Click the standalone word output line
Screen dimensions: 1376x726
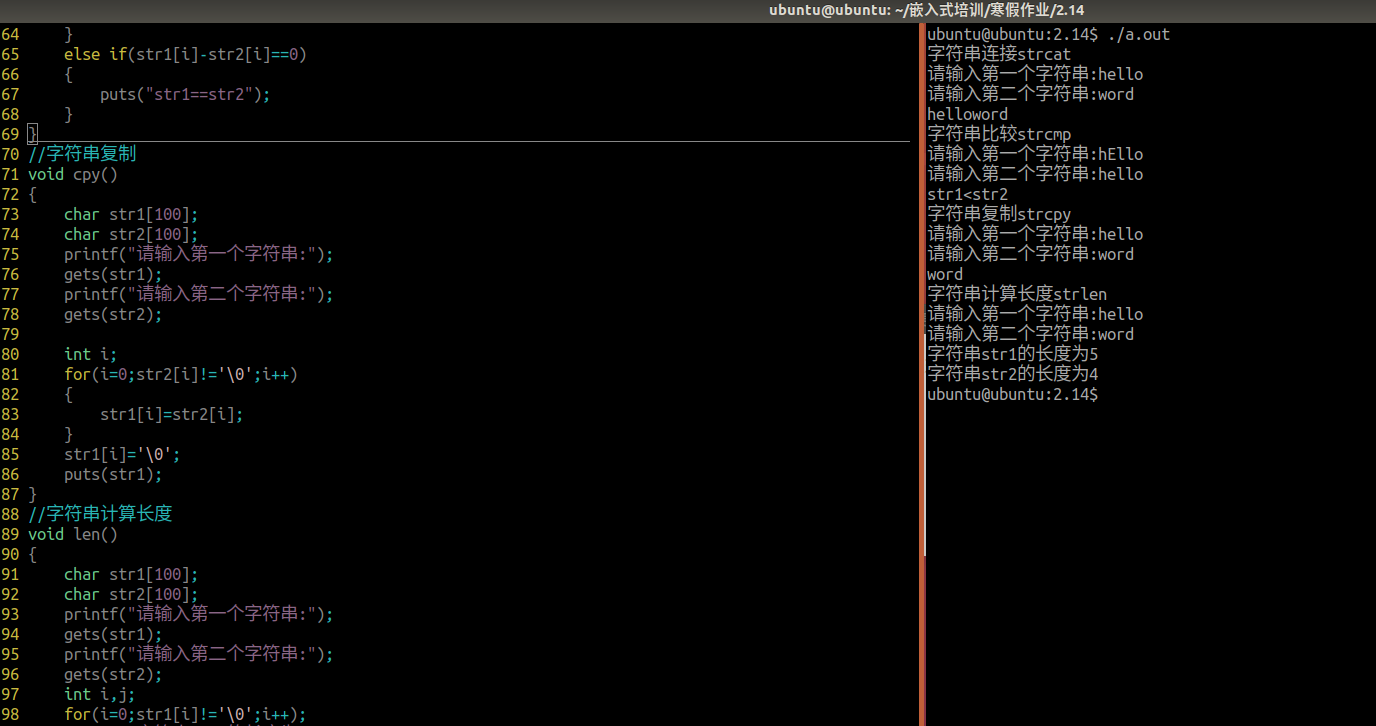pyautogui.click(x=945, y=274)
